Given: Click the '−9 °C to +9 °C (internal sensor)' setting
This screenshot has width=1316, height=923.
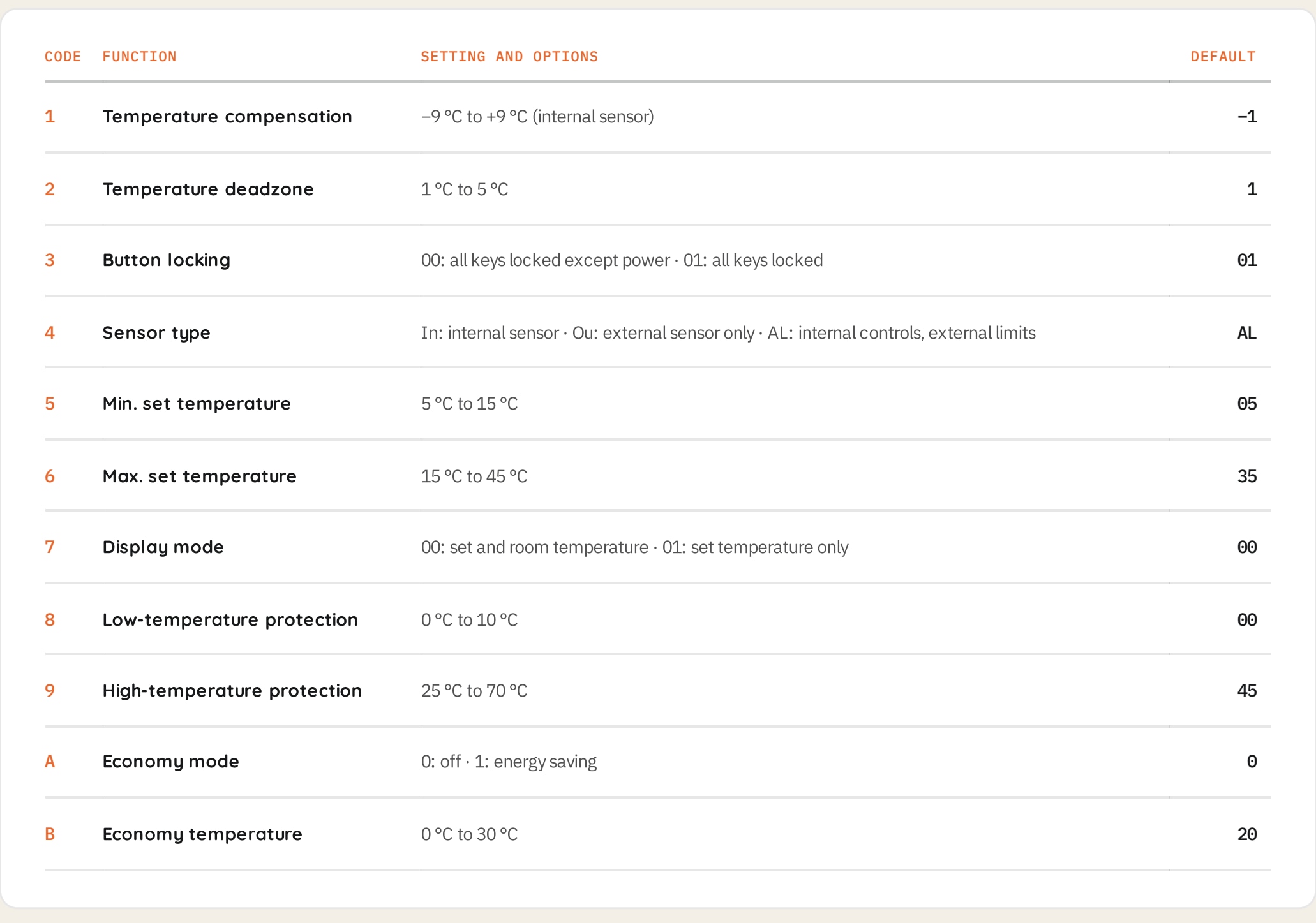Looking at the screenshot, I should [x=537, y=117].
